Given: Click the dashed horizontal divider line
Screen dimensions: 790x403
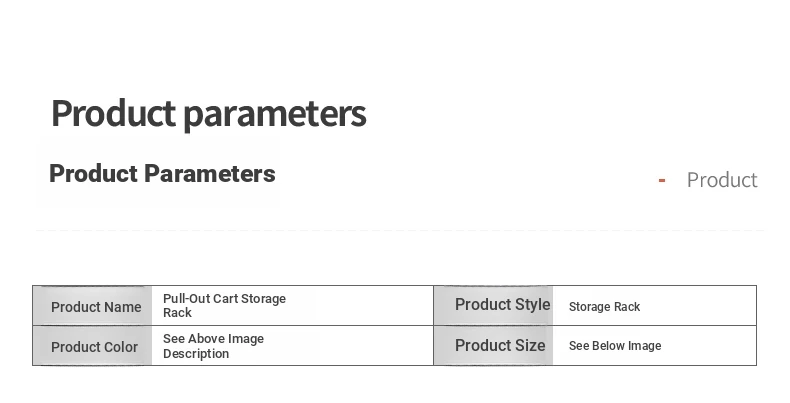Looking at the screenshot, I should [x=400, y=230].
